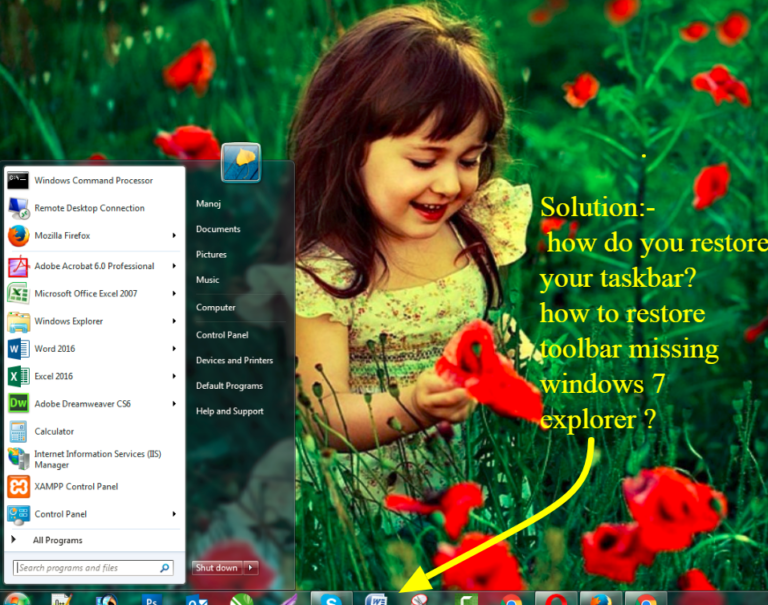
Task: Open Control Panel link in right pane
Action: pyautogui.click(x=222, y=335)
